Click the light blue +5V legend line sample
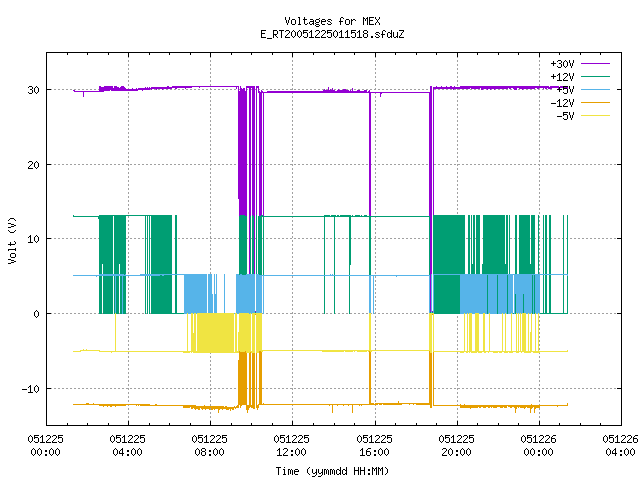 click(x=595, y=89)
